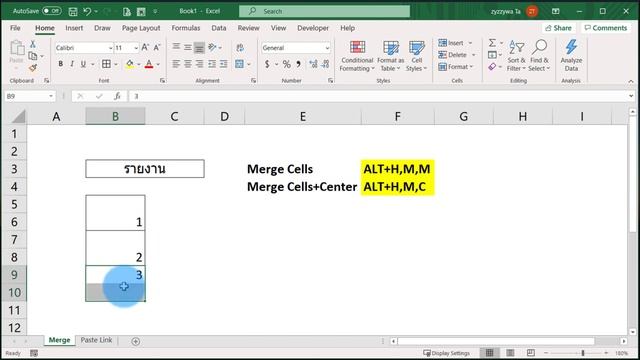
Task: Click the Display Settings button
Action: [x=447, y=353]
